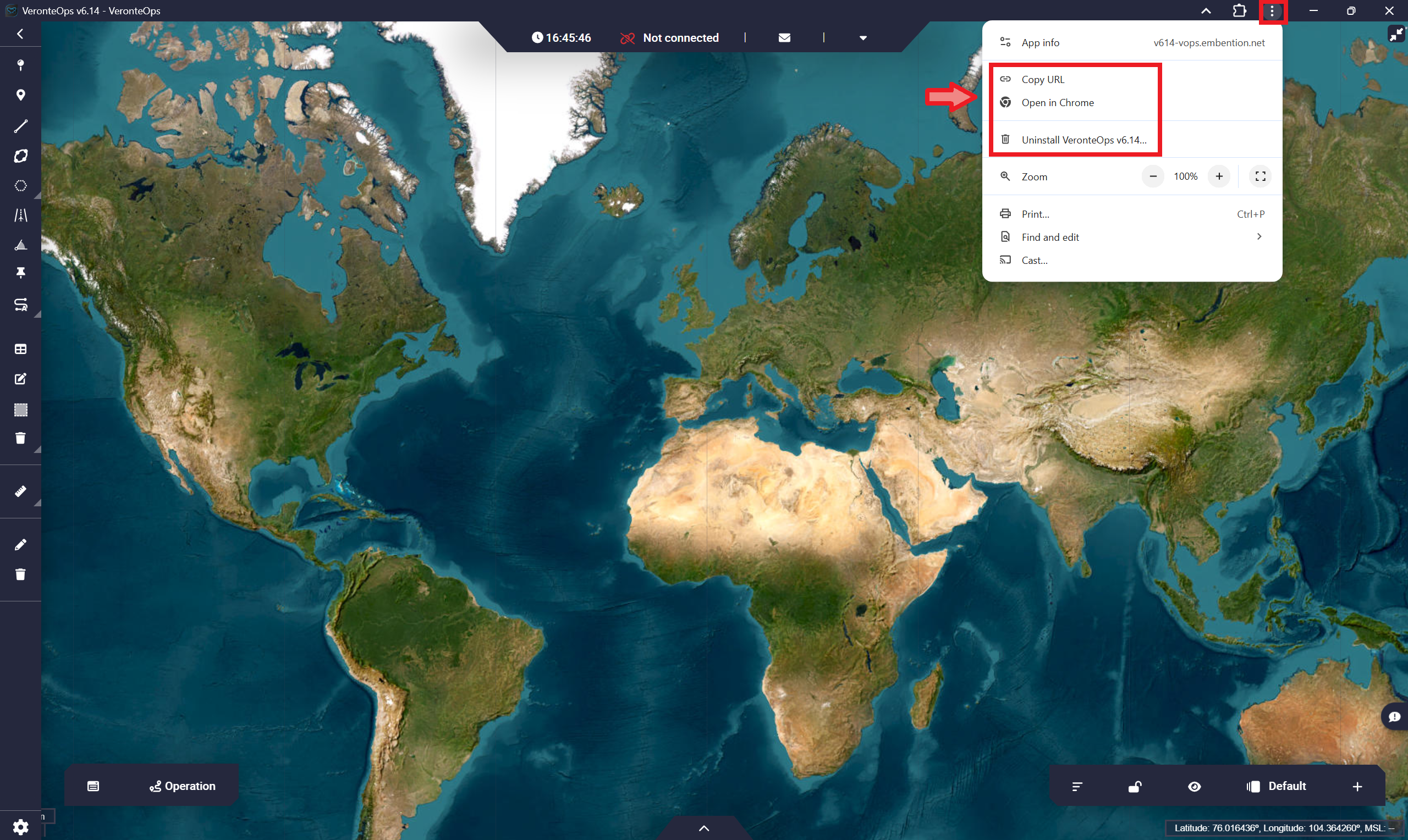This screenshot has width=1408, height=840.
Task: Click the Operation button
Action: pyautogui.click(x=182, y=786)
